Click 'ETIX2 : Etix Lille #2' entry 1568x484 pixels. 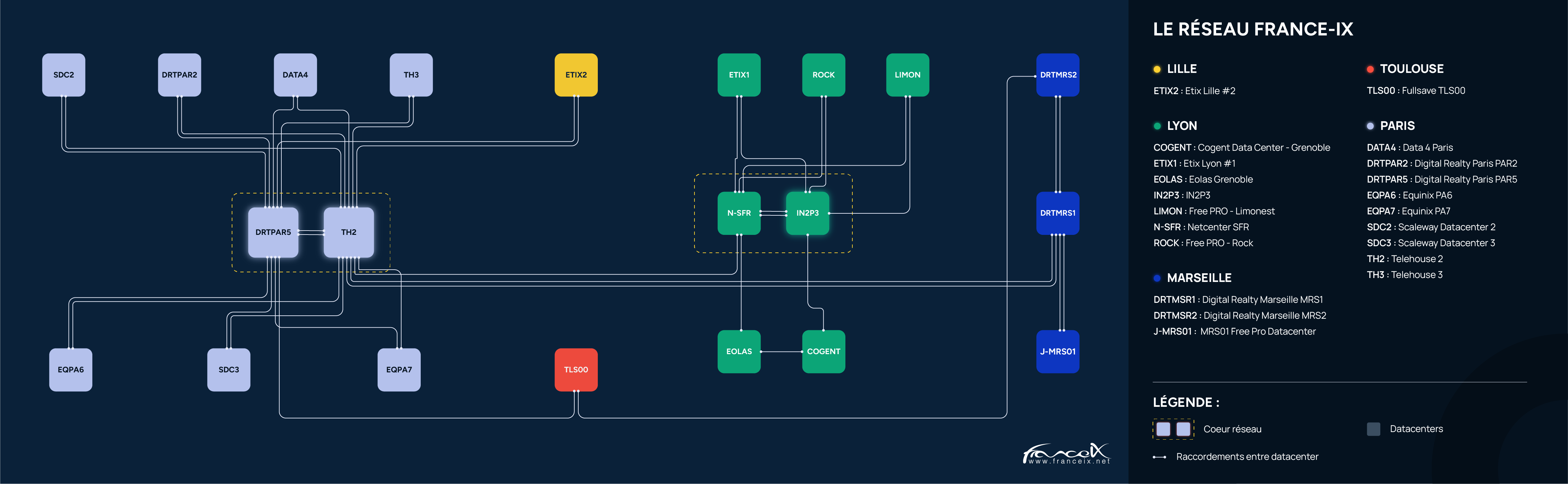click(1194, 91)
